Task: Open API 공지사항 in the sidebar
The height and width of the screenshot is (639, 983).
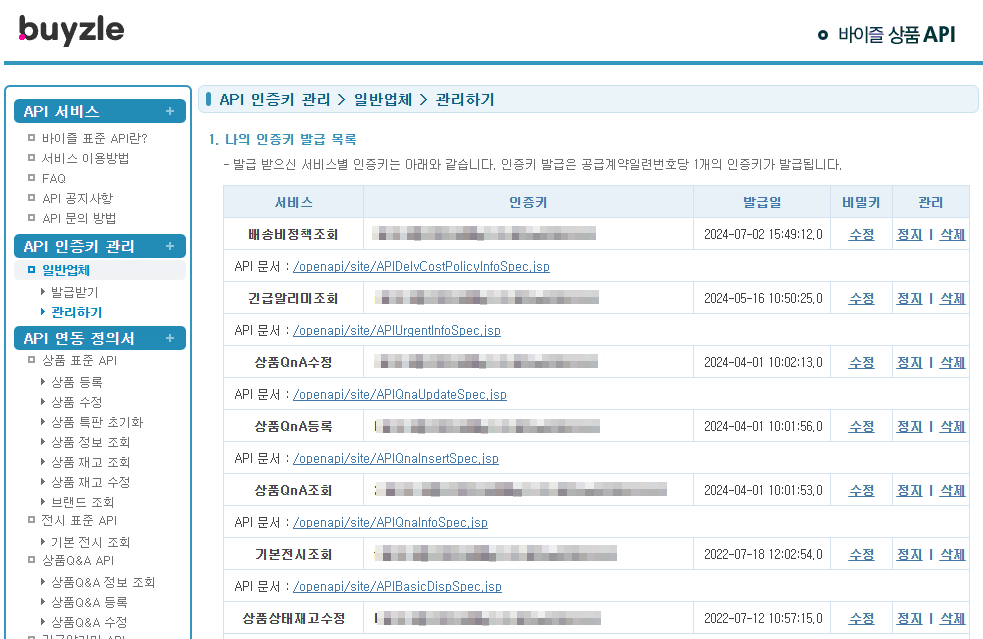Action: click(77, 198)
